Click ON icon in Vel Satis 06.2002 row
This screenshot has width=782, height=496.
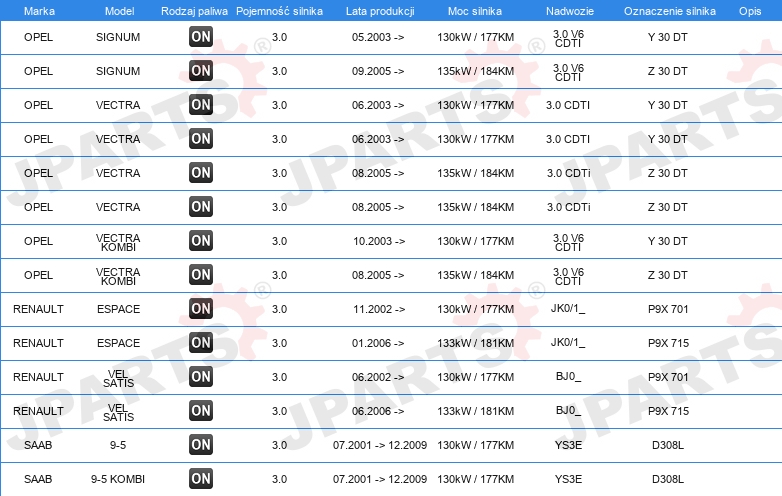(201, 377)
